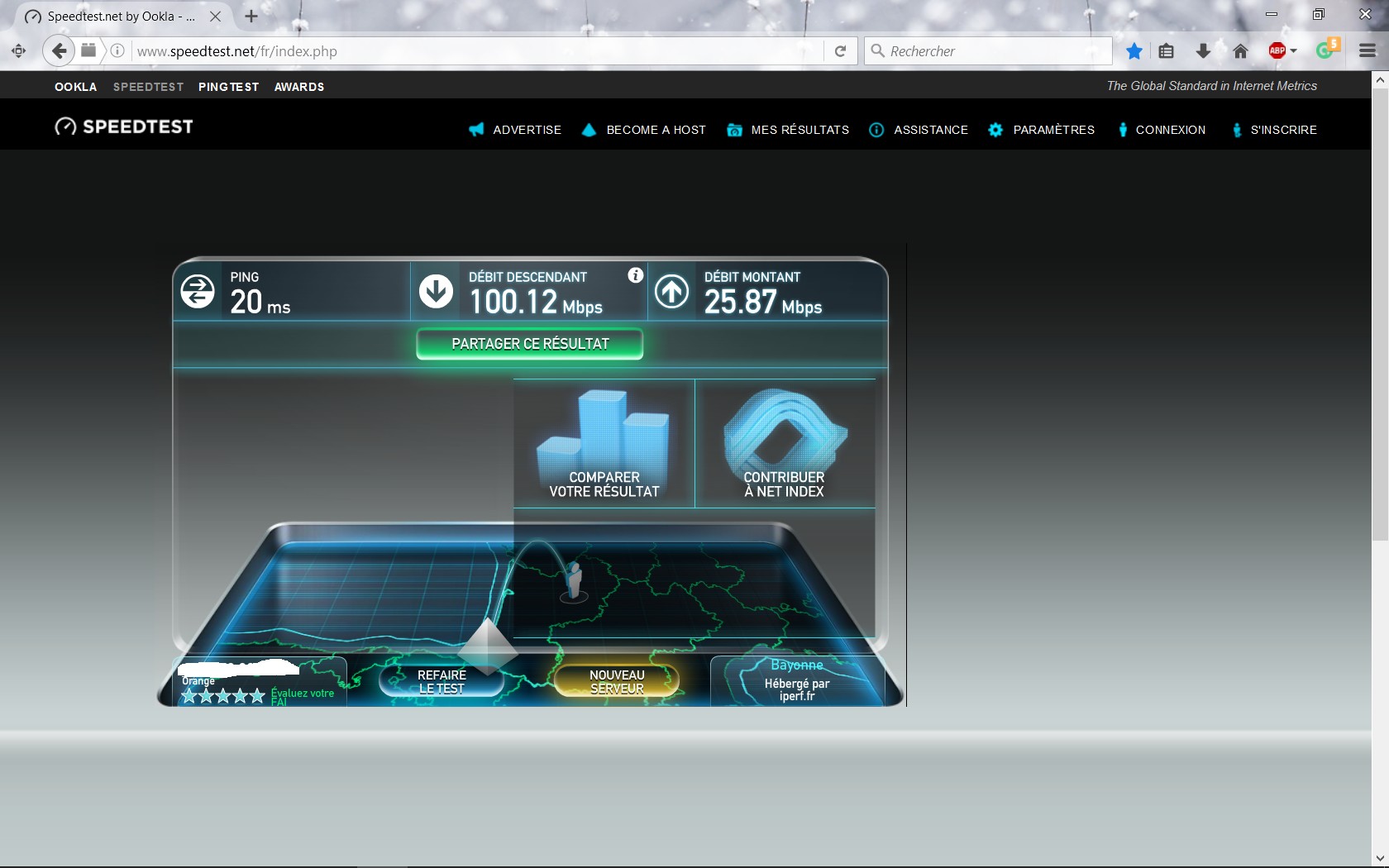Click the Compare Votre Résultat chart icon
Viewport: 1389px width, 868px height.
click(x=604, y=443)
